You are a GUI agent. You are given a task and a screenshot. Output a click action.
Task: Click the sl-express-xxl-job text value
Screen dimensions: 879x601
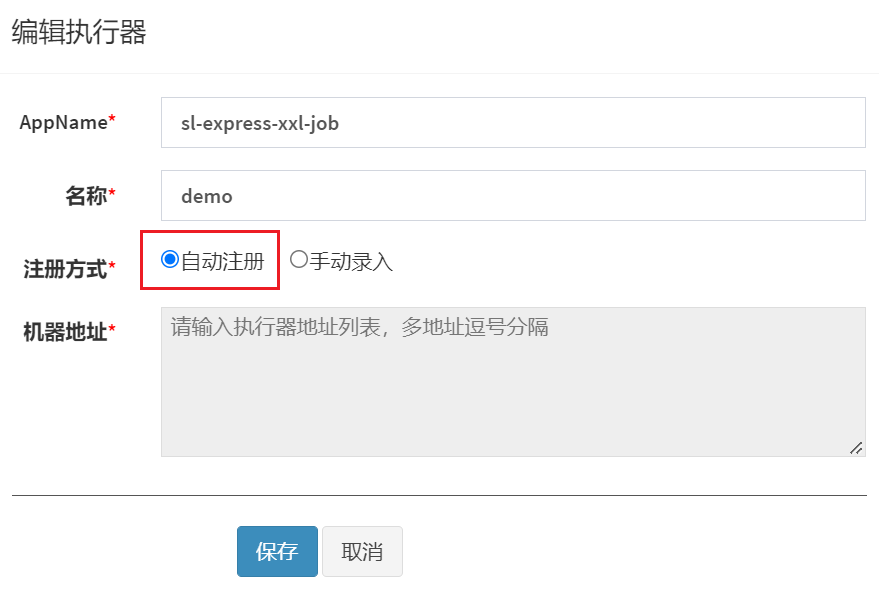tap(260, 123)
